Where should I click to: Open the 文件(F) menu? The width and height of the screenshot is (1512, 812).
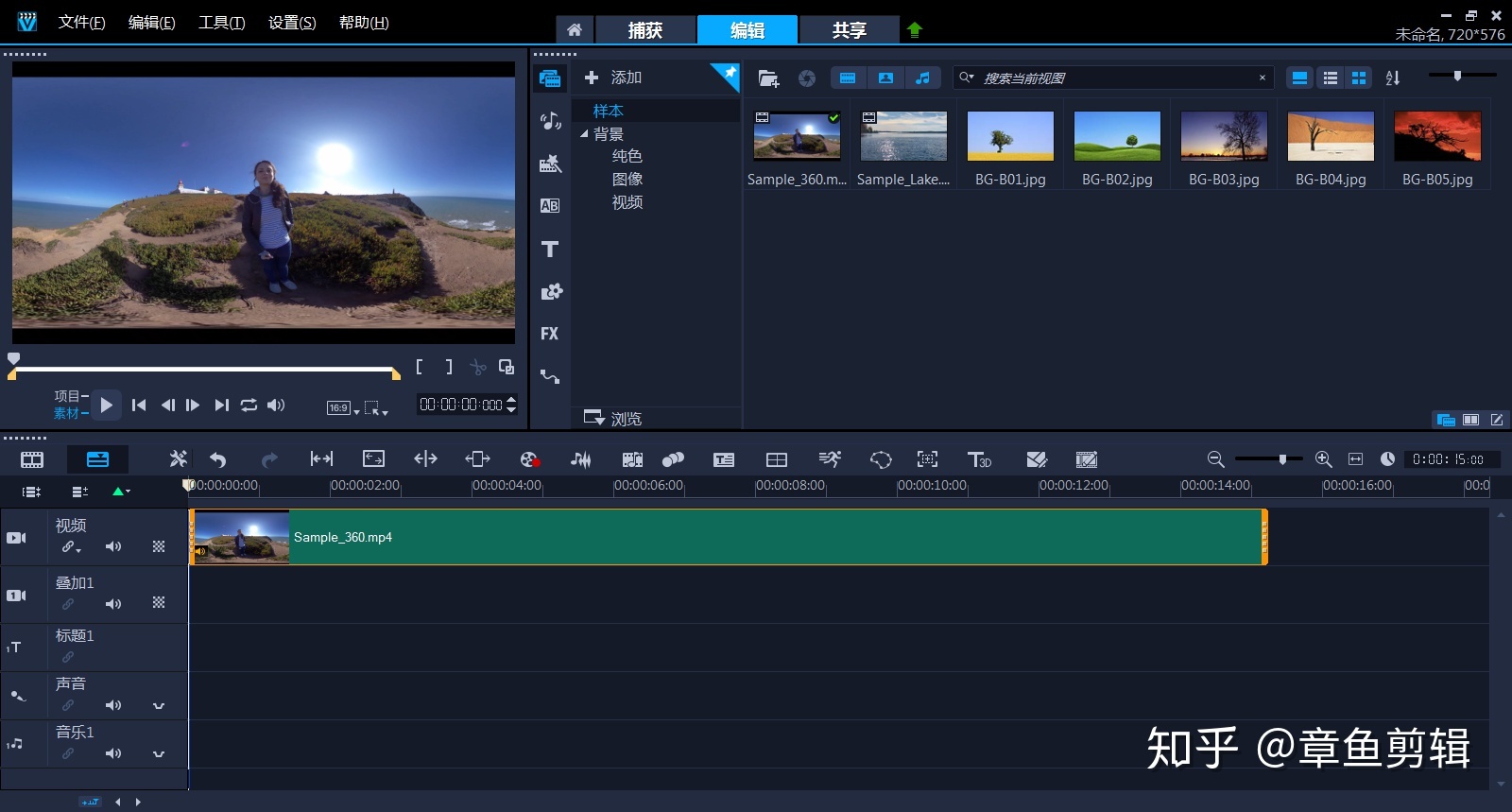coord(81,23)
